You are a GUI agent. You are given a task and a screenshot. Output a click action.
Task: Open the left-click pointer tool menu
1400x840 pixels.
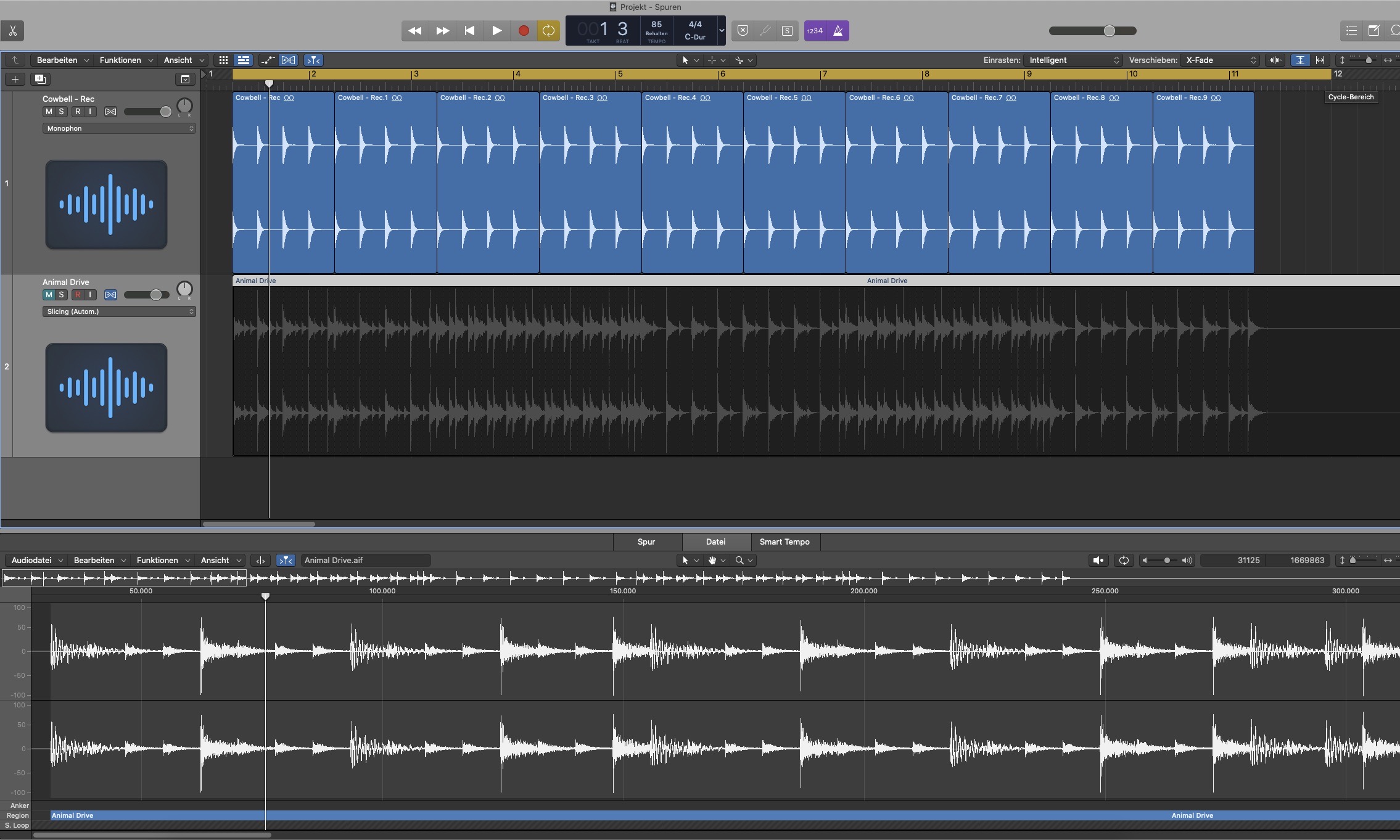[x=690, y=60]
